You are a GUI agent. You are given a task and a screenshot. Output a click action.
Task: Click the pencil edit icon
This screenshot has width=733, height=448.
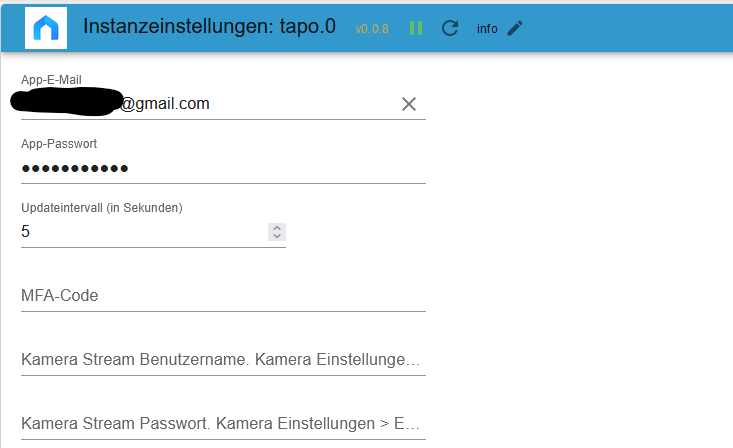click(x=515, y=28)
